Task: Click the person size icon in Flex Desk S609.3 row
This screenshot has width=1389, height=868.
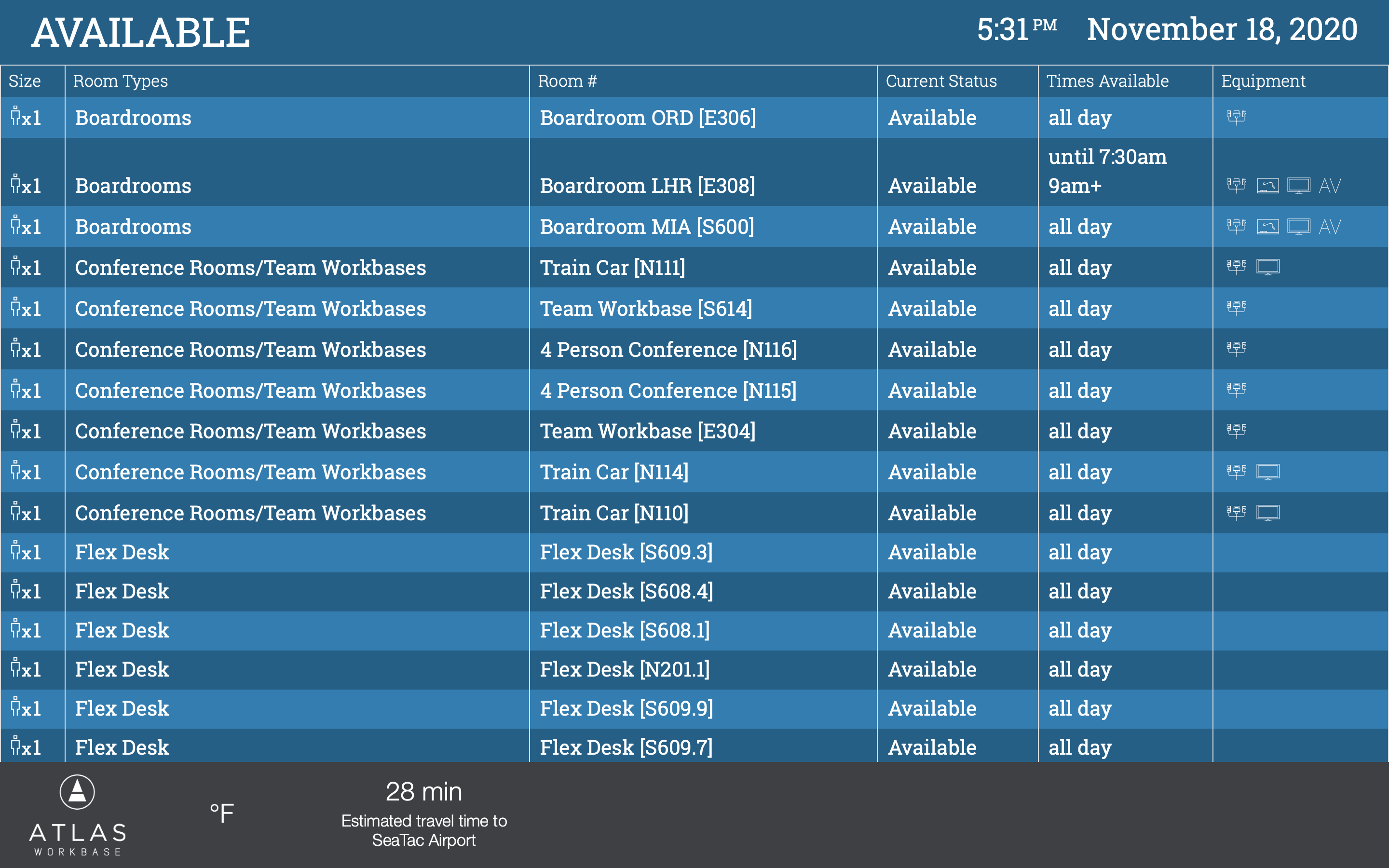Action: coord(16,551)
